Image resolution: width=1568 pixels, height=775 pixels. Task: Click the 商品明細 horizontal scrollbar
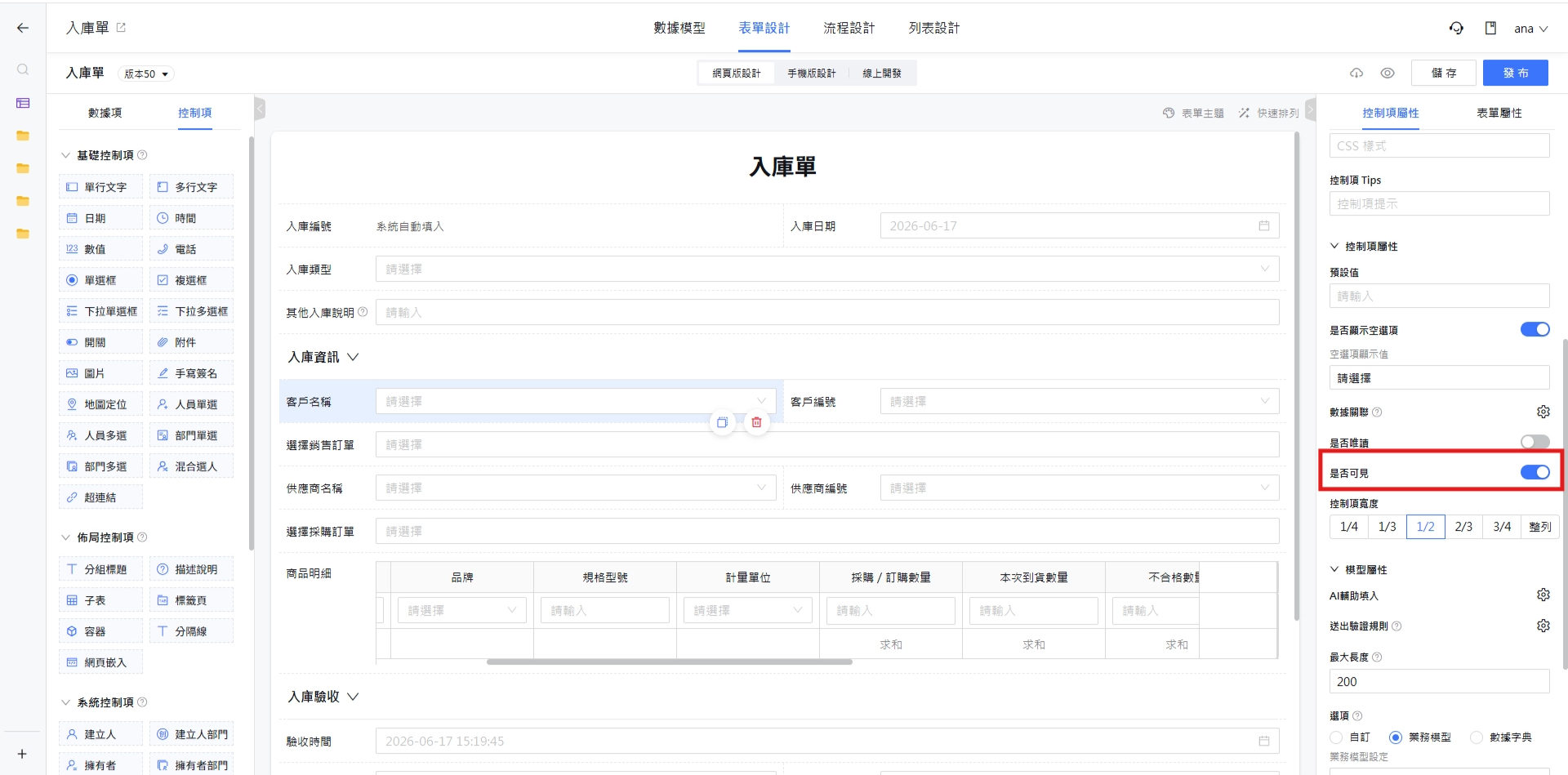pos(670,661)
